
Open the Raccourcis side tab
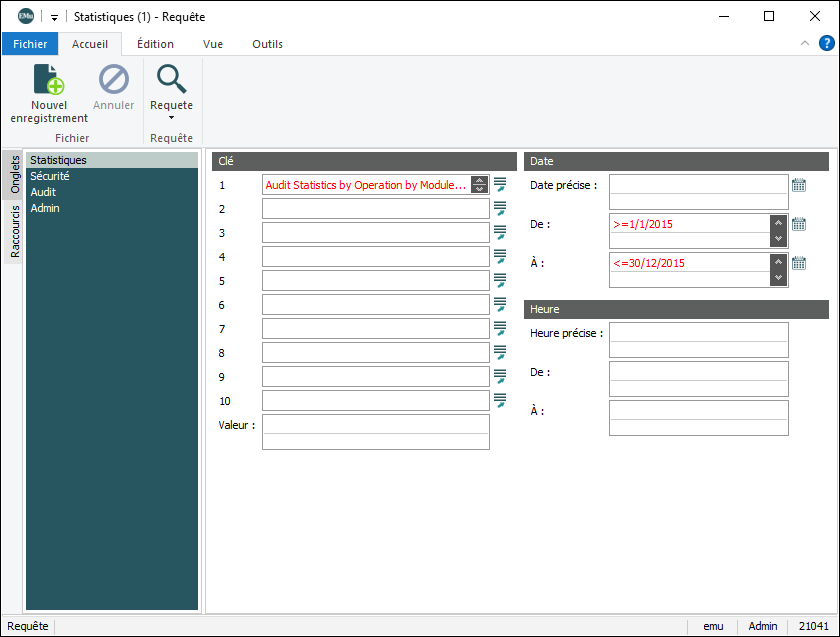(15, 232)
